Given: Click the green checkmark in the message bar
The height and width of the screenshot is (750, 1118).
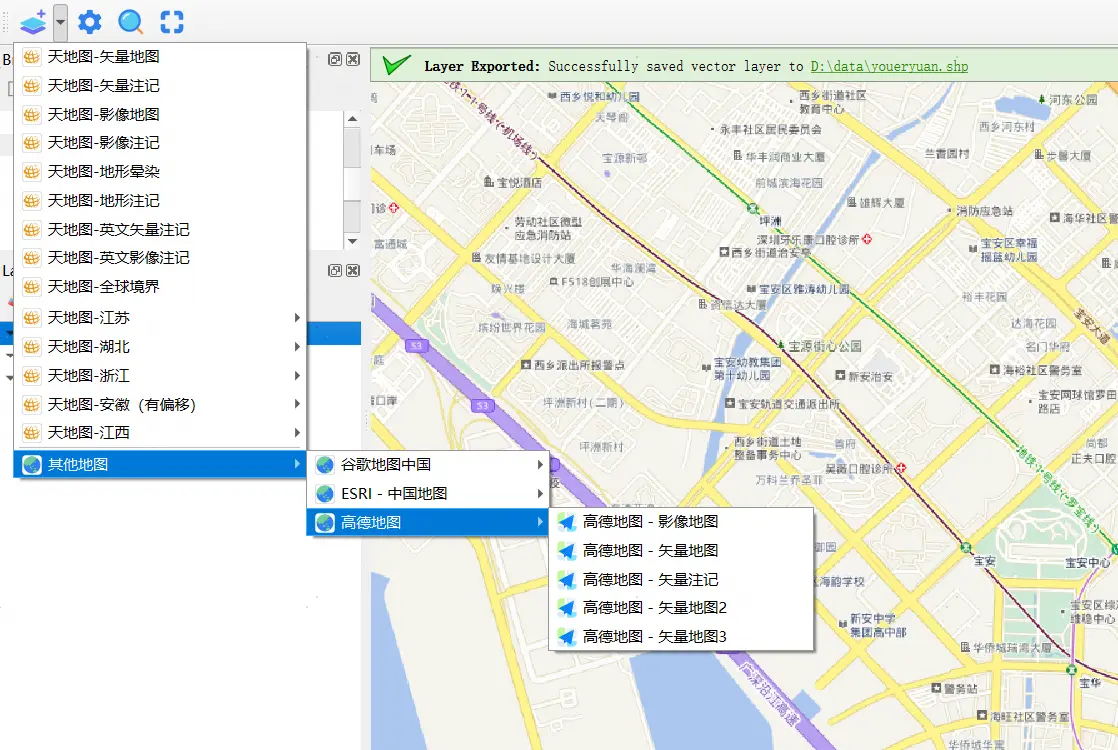Looking at the screenshot, I should coord(396,65).
